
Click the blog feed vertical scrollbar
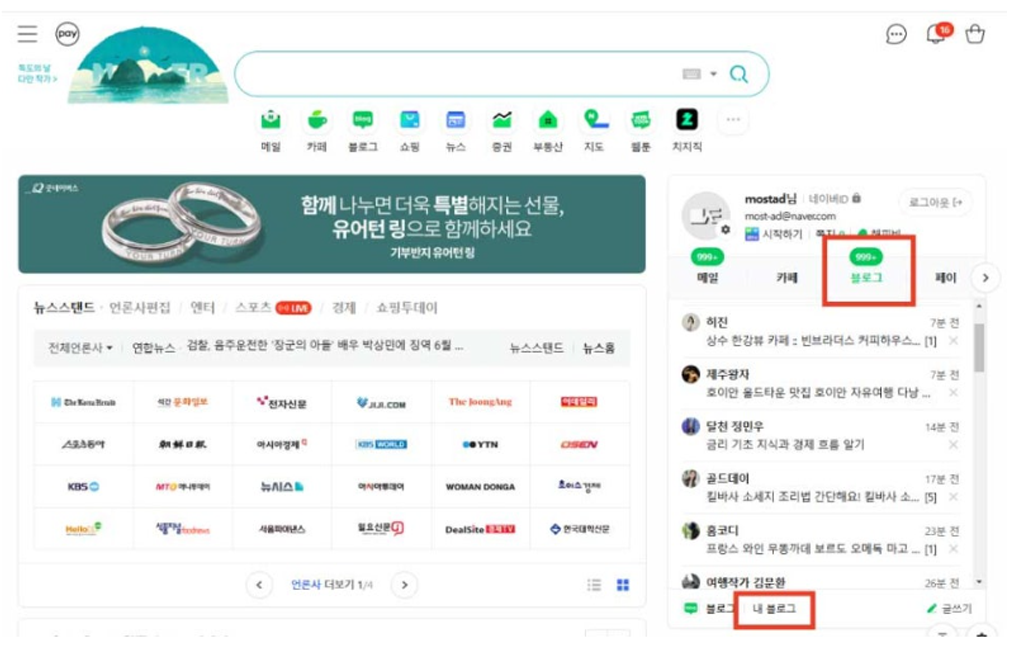[x=979, y=346]
